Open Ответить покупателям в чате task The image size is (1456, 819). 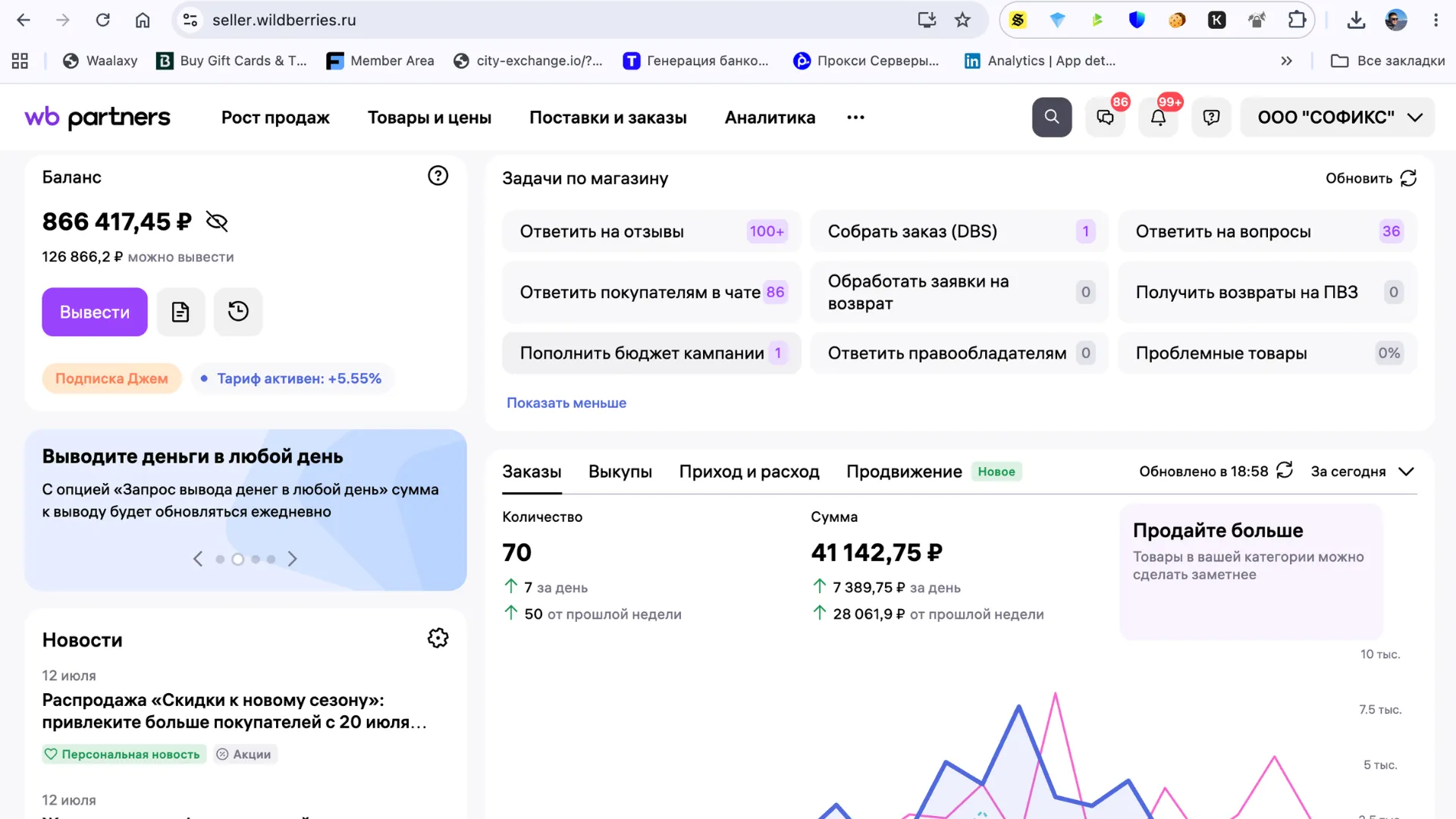point(651,292)
